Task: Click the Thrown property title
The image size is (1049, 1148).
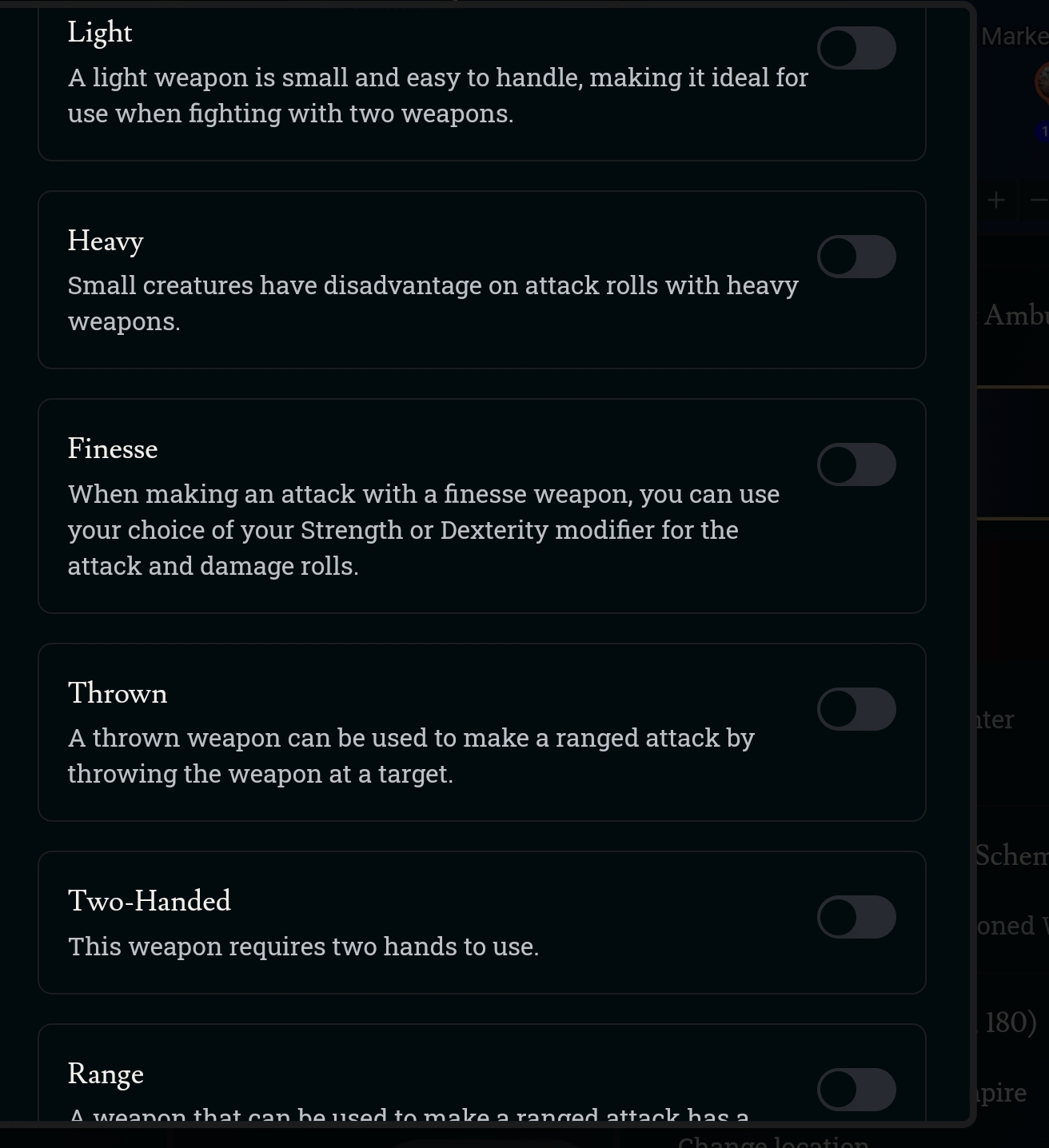Action: click(118, 693)
